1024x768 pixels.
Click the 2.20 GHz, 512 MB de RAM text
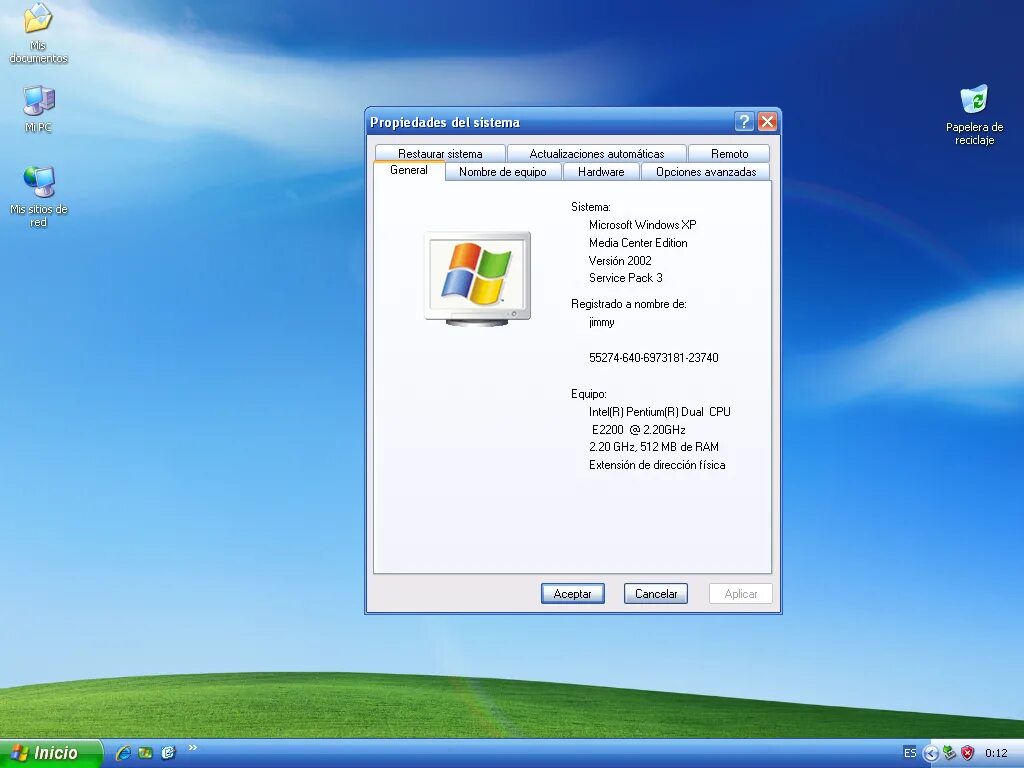[x=654, y=447]
